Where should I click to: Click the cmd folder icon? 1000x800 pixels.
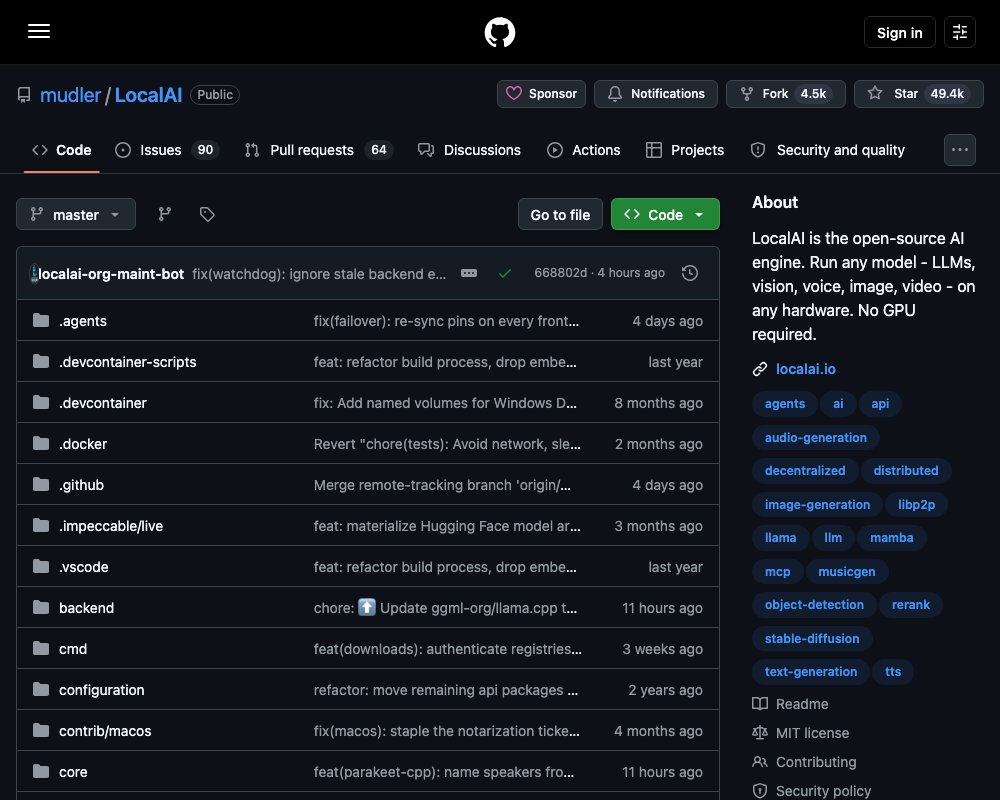[41, 648]
